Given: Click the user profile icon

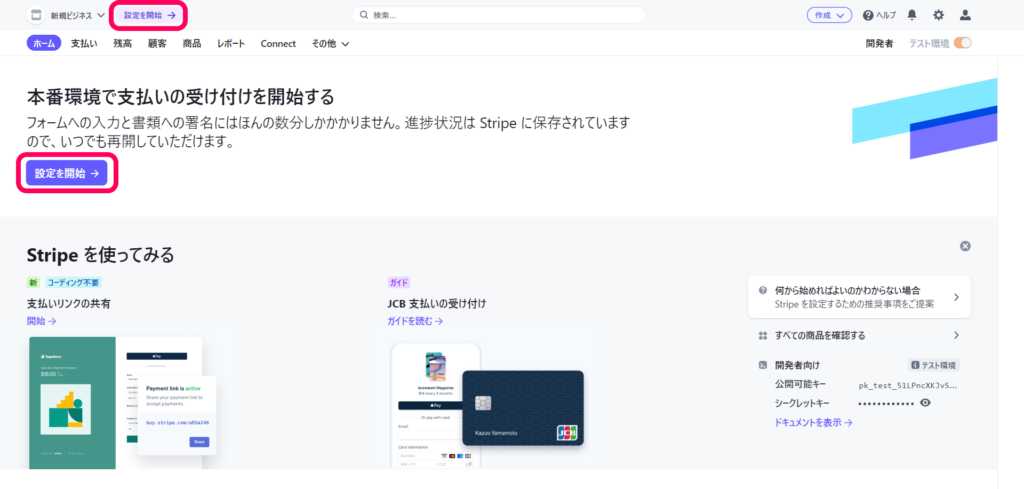Looking at the screenshot, I should tap(965, 15).
